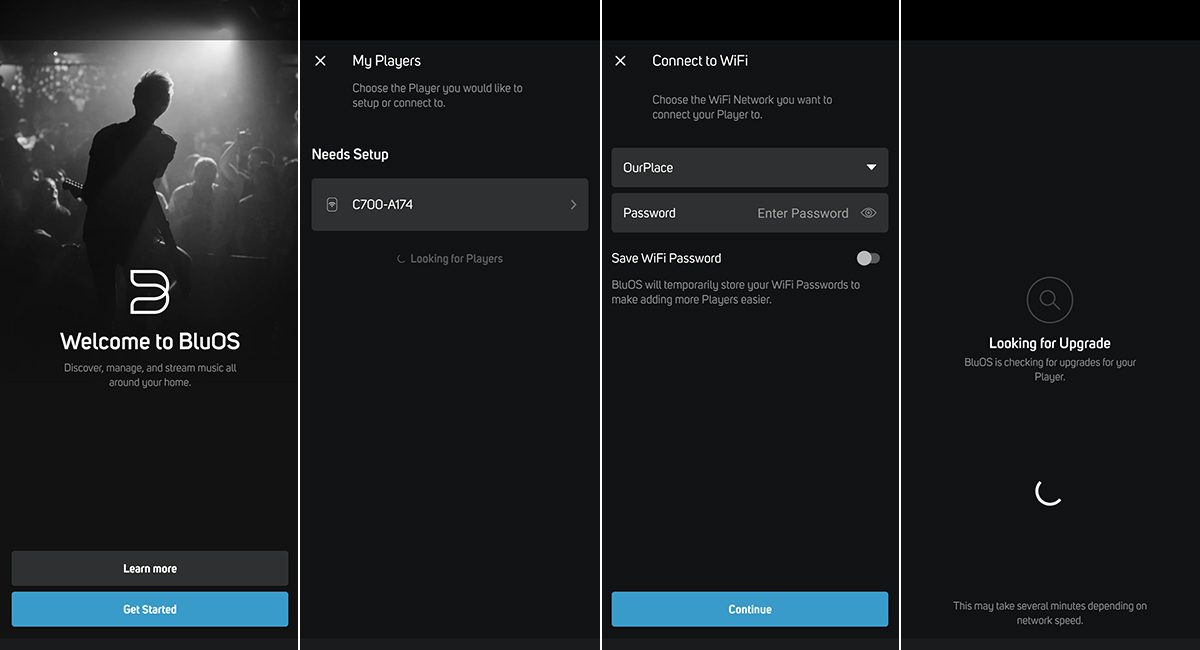This screenshot has height=650, width=1200.
Task: Click the player device icon beside C700-A174
Action: [332, 205]
